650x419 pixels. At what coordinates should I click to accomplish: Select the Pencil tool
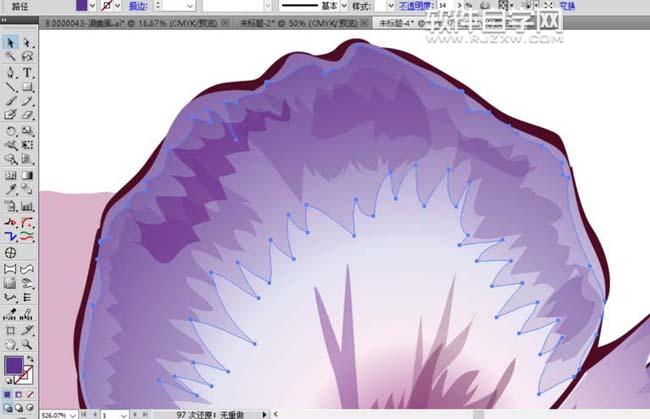click(x=27, y=101)
